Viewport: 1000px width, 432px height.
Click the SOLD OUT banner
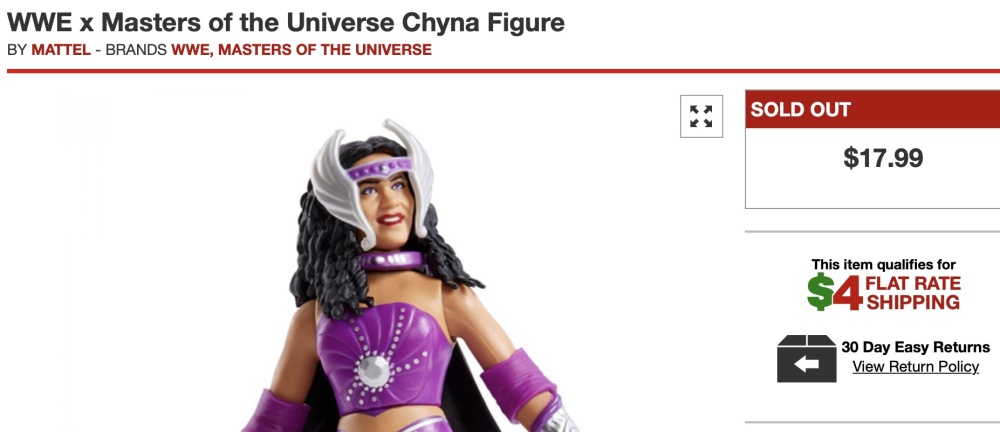click(x=872, y=109)
